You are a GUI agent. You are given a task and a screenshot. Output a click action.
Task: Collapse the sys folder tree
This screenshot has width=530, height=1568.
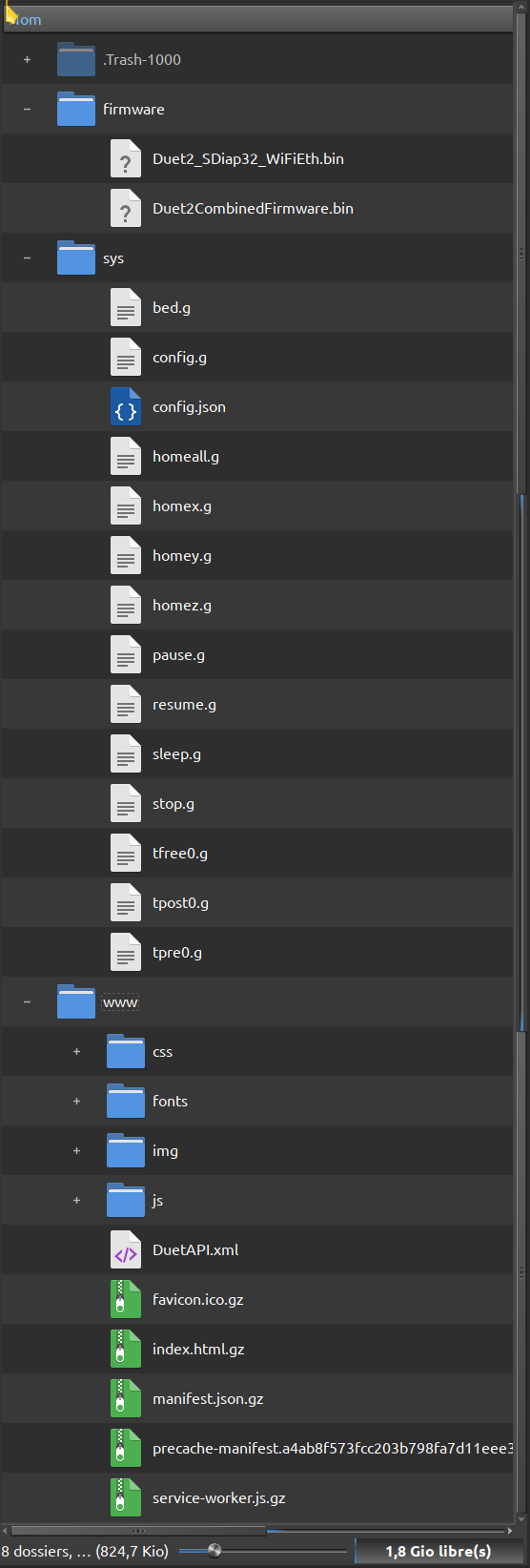(27, 258)
